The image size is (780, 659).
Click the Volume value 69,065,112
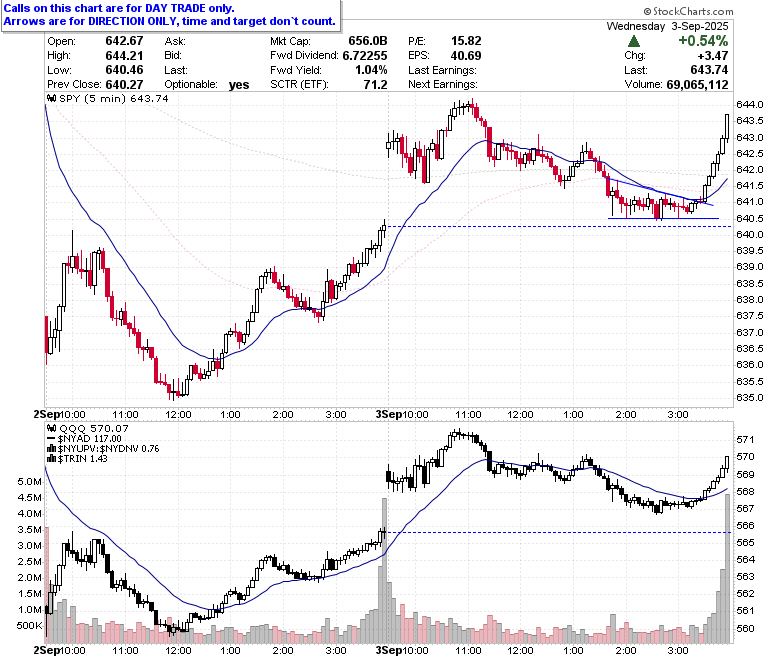697,85
